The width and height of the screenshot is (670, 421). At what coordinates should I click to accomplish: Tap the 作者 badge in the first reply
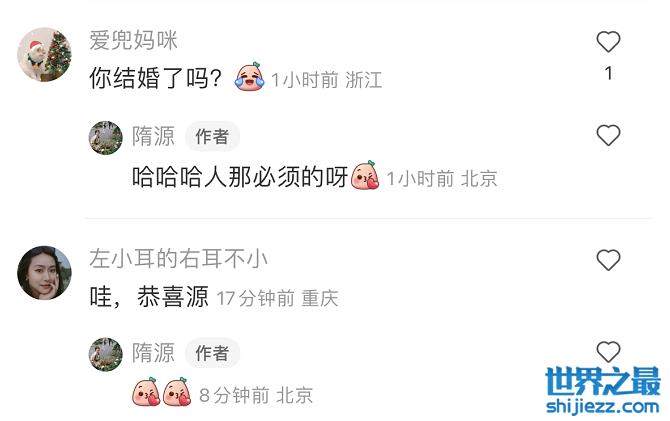tap(212, 137)
